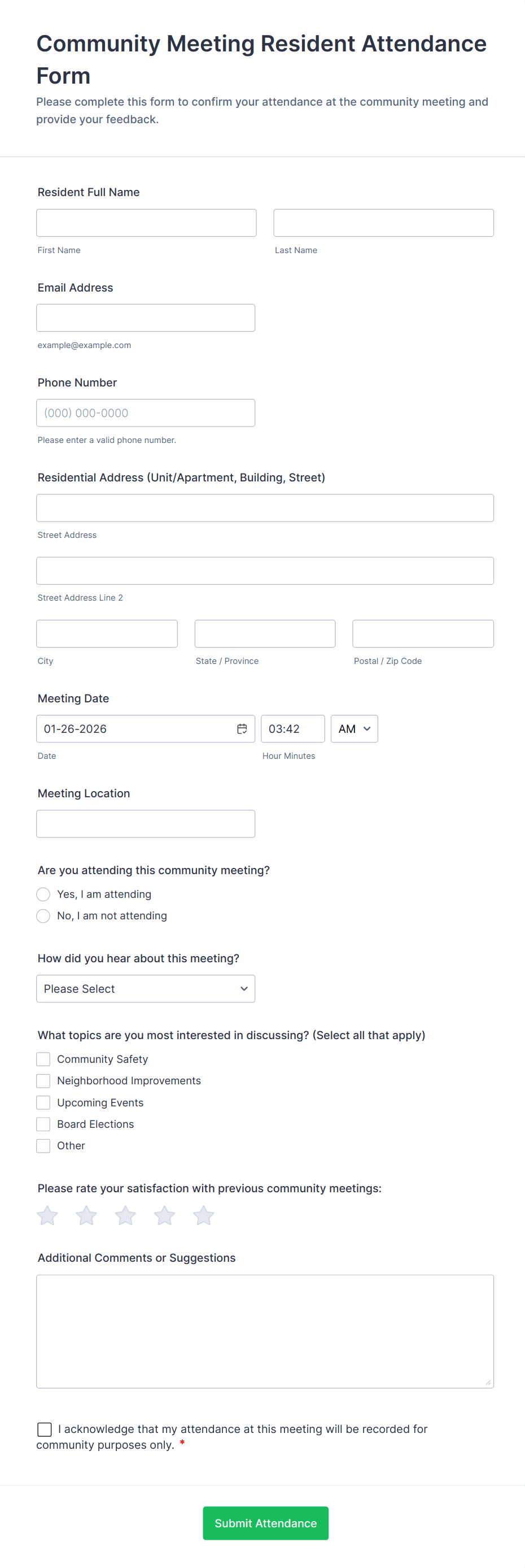The image size is (525, 1568).
Task: Click the Additional Comments text area
Action: point(265,1331)
